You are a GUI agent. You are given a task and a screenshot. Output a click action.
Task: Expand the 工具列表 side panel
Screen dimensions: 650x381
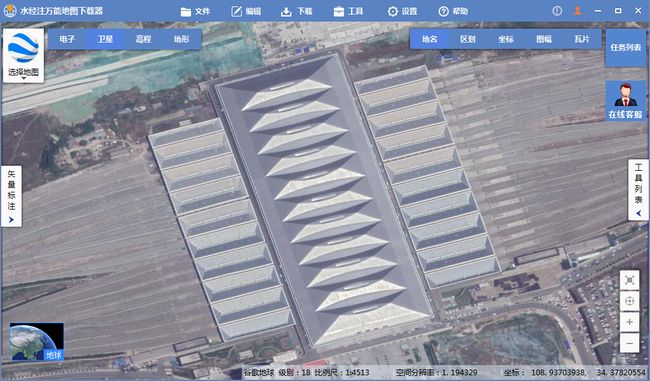pos(638,189)
